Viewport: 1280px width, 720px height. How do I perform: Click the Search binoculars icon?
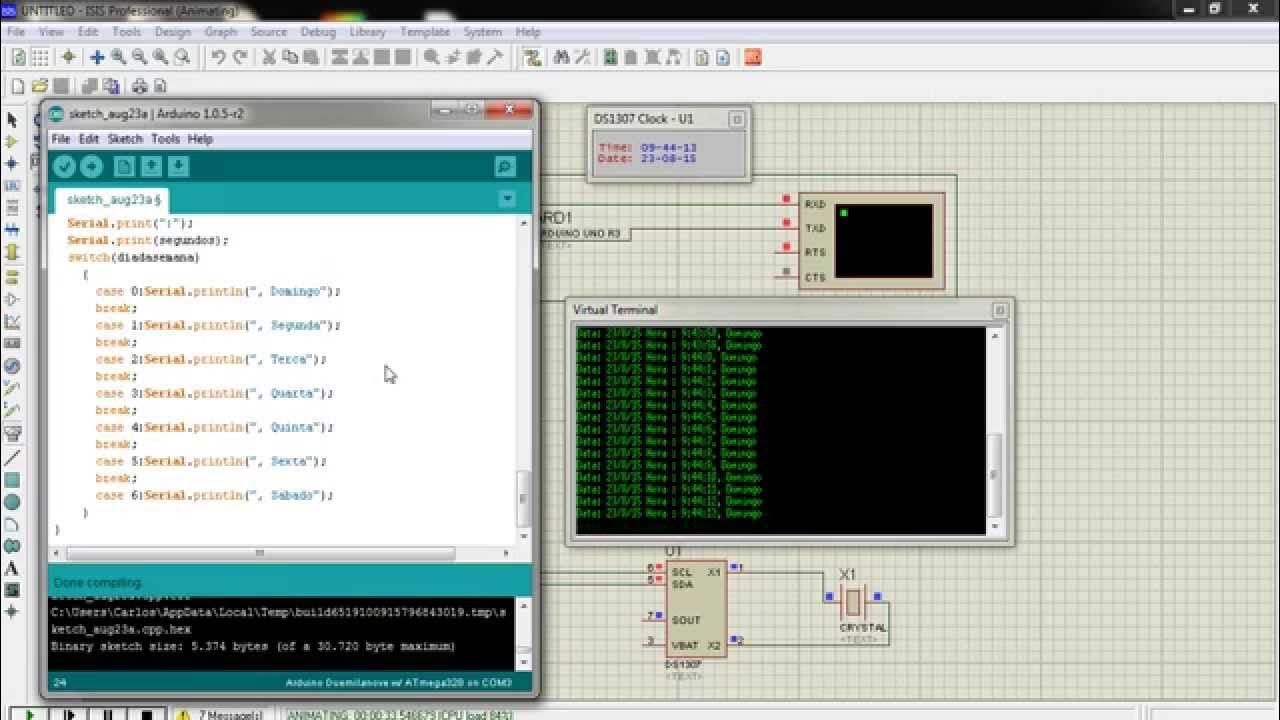coord(561,58)
